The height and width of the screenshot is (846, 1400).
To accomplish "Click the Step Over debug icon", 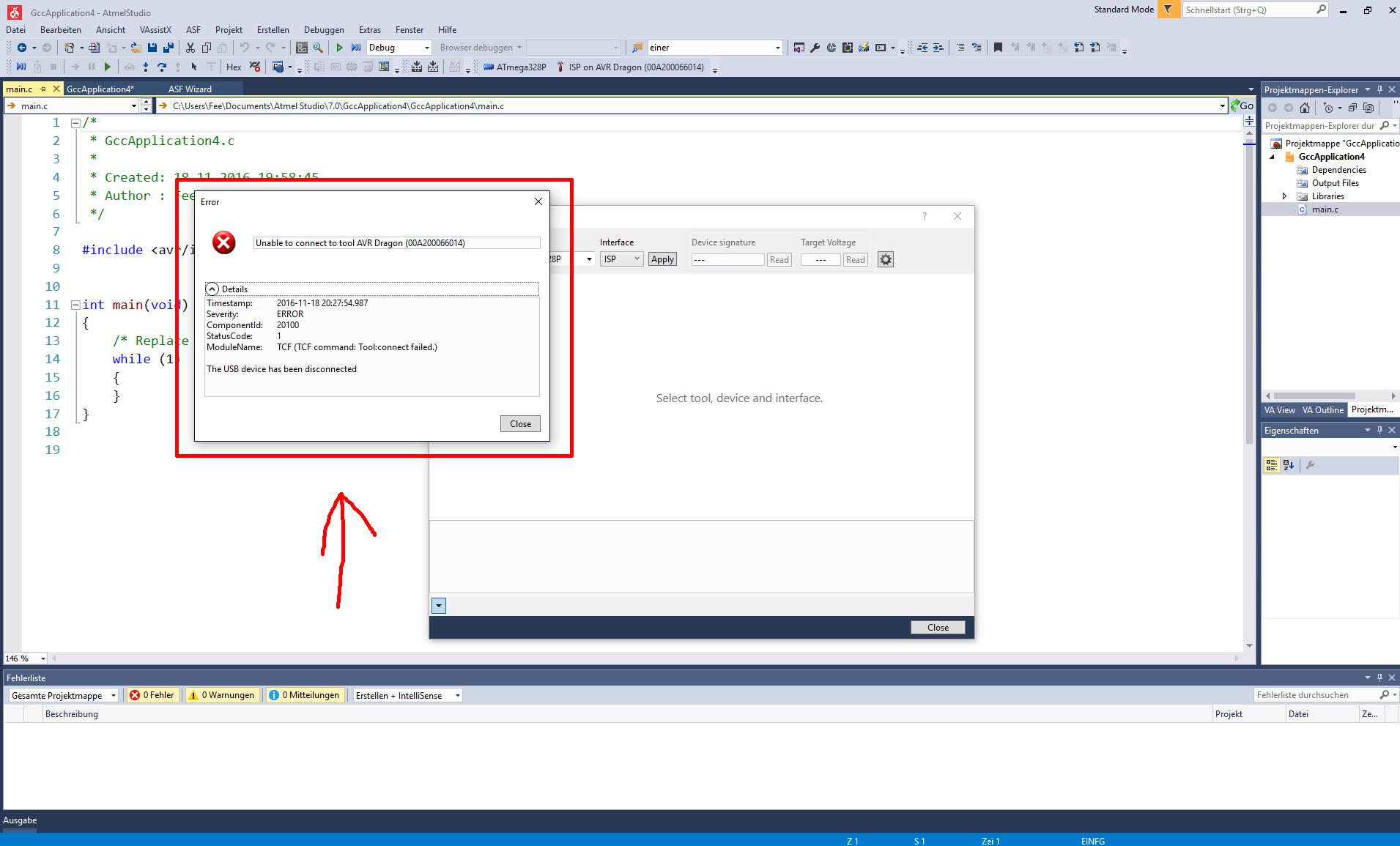I will pyautogui.click(x=162, y=67).
